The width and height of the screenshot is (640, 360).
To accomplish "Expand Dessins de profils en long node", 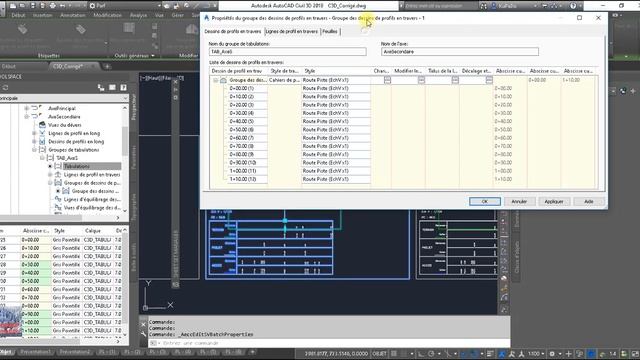I will (34, 142).
